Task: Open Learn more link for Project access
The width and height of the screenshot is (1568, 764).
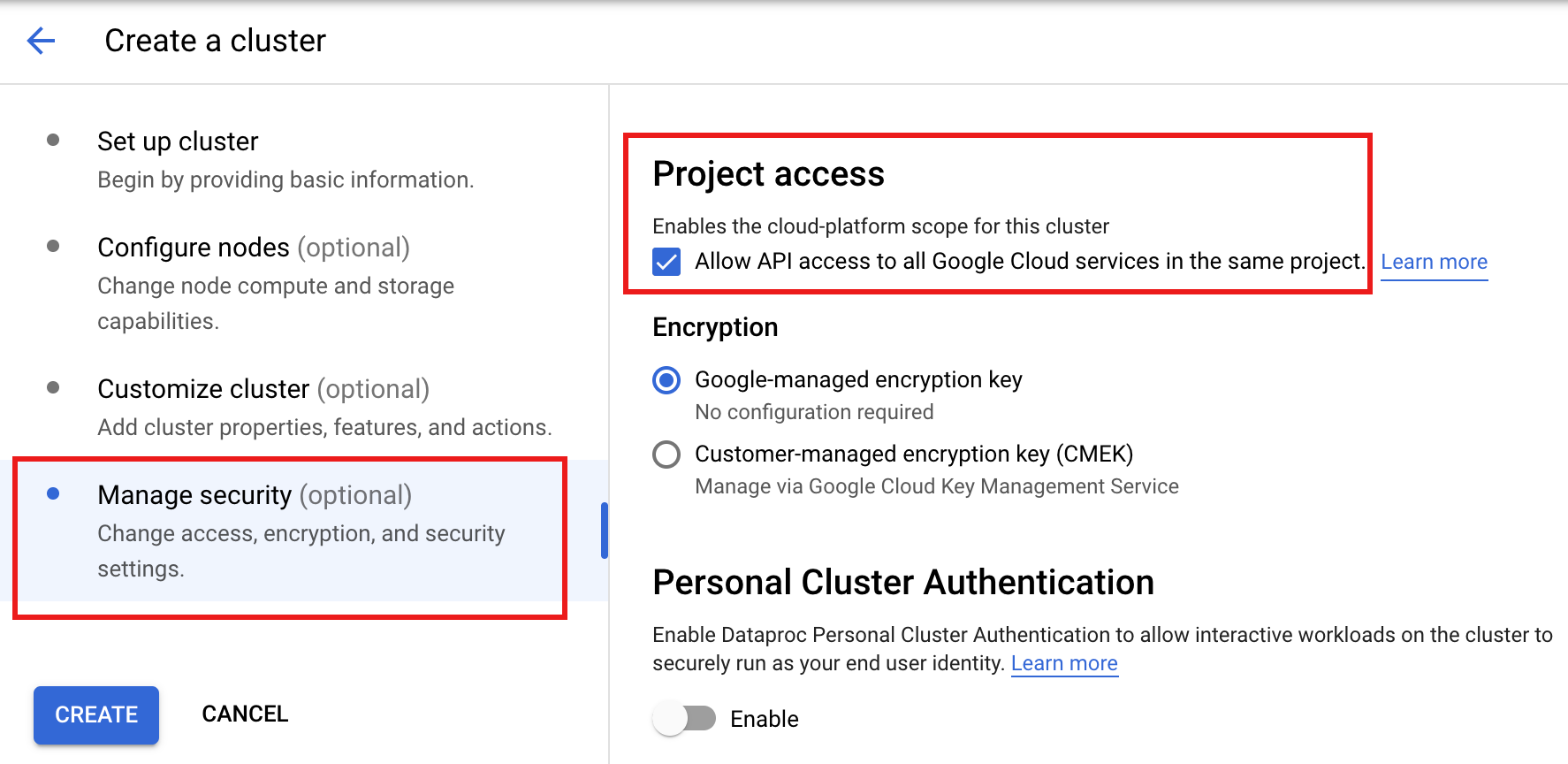Action: tap(1434, 262)
